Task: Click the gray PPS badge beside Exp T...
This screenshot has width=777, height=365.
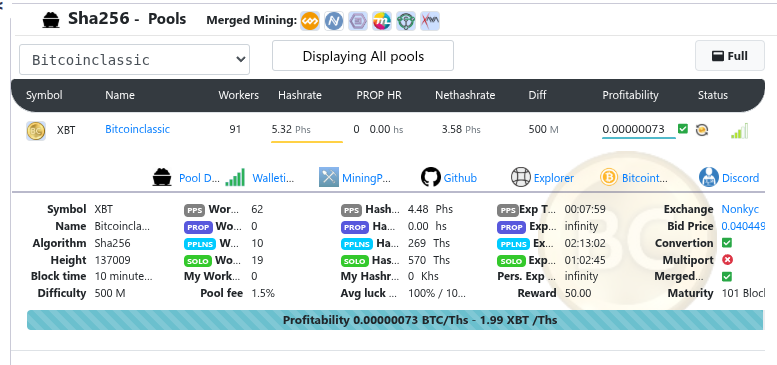Action: pyautogui.click(x=507, y=210)
